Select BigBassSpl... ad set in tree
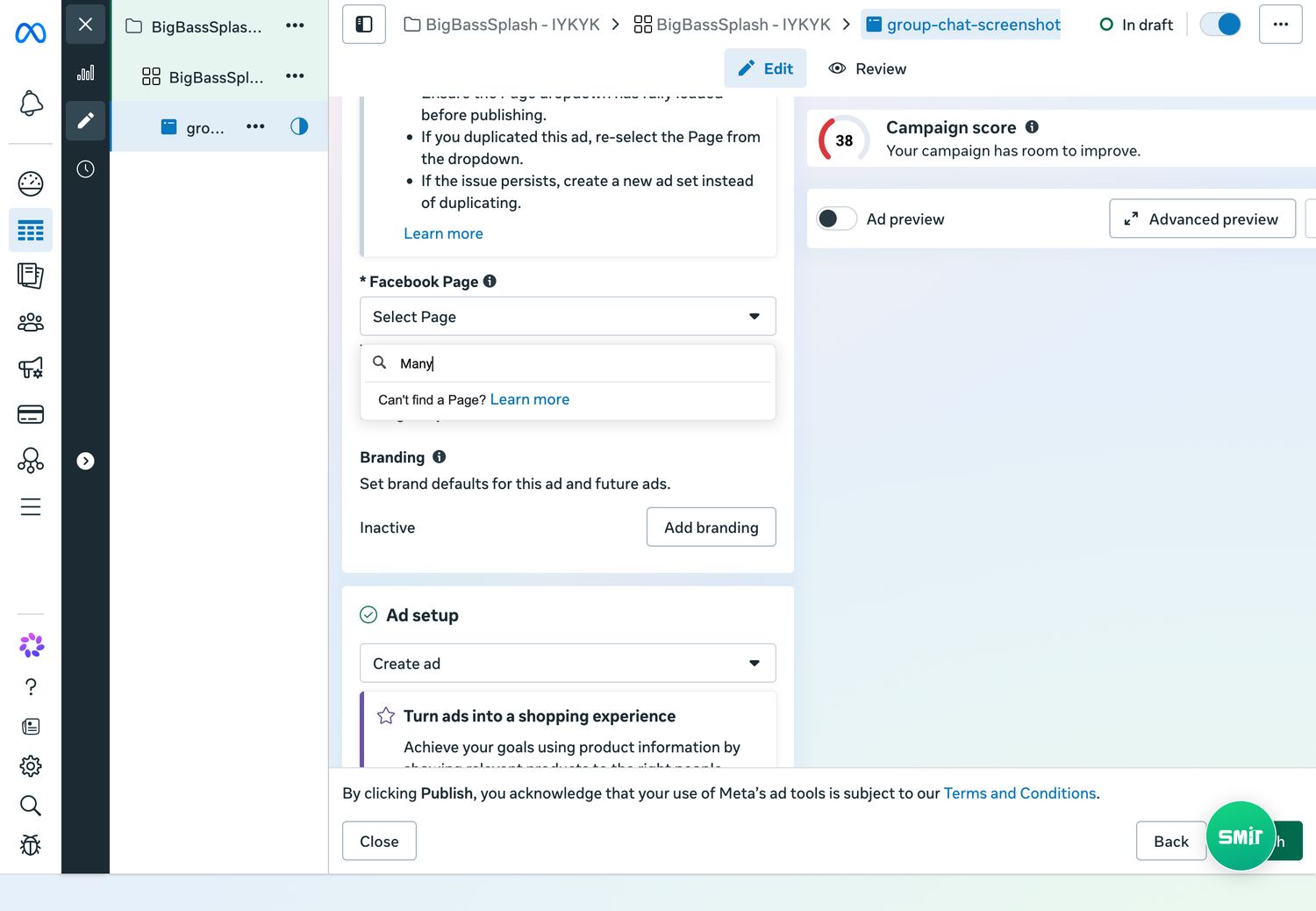This screenshot has height=911, width=1316. [216, 77]
